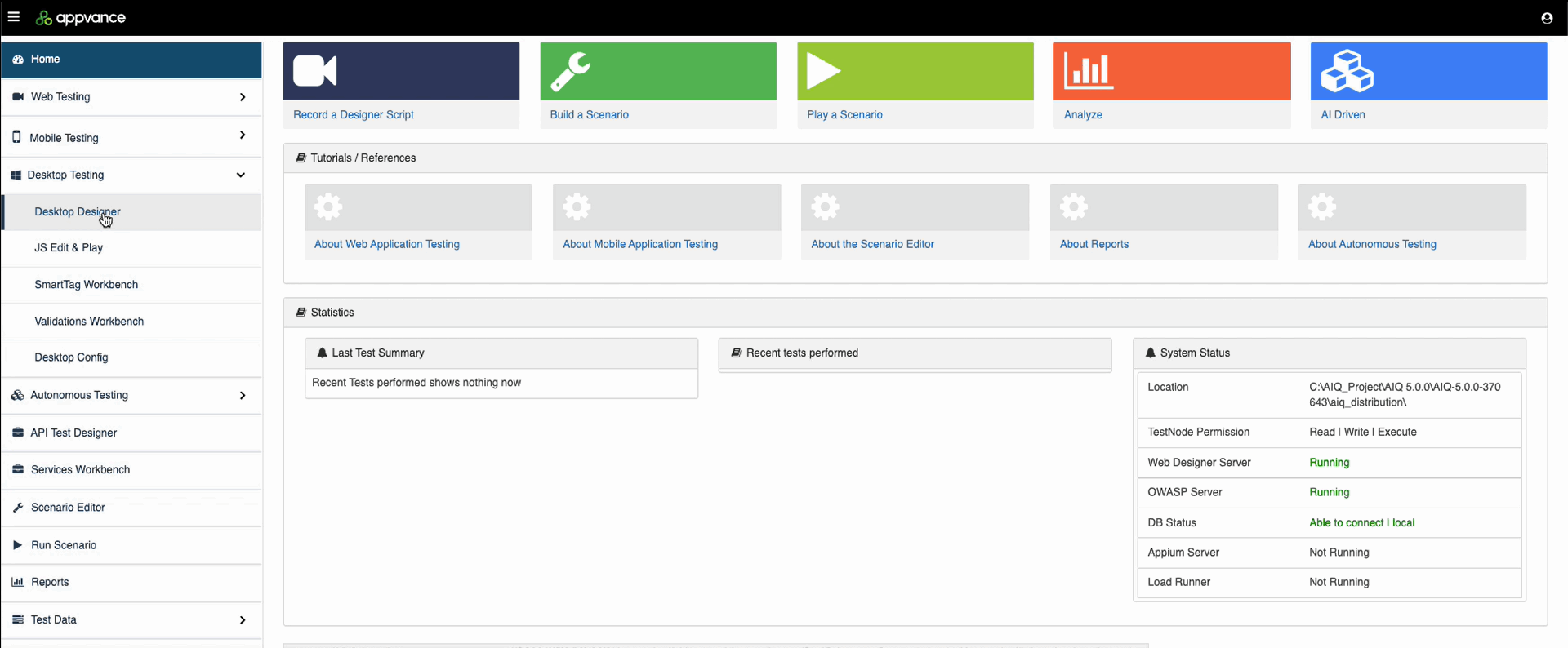Click the play triangle Scenario tile icon
Image resolution: width=1568 pixels, height=648 pixels.
(x=823, y=71)
